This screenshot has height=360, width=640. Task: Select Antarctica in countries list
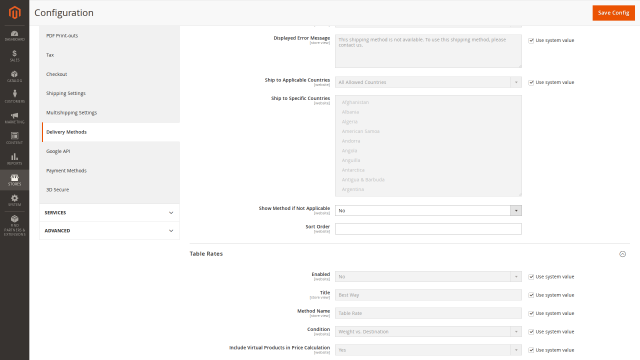pyautogui.click(x=427, y=170)
